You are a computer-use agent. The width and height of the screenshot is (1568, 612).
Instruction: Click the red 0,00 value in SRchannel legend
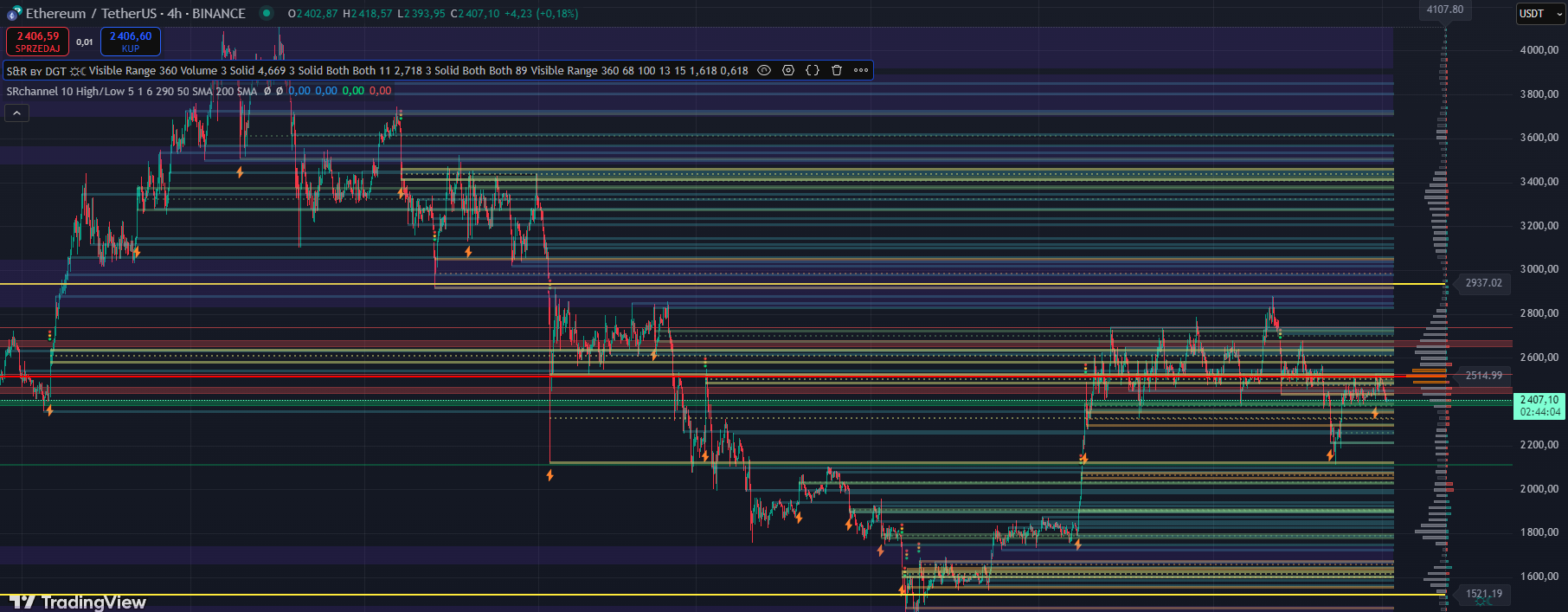[x=380, y=91]
